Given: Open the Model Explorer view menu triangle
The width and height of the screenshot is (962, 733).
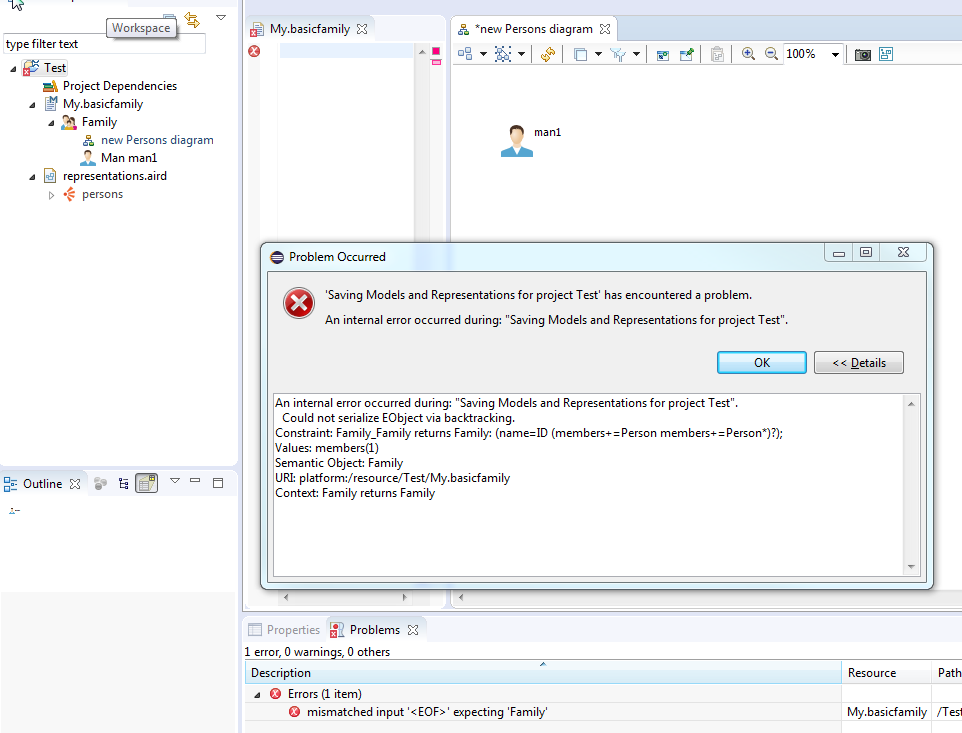Looking at the screenshot, I should pos(221,18).
